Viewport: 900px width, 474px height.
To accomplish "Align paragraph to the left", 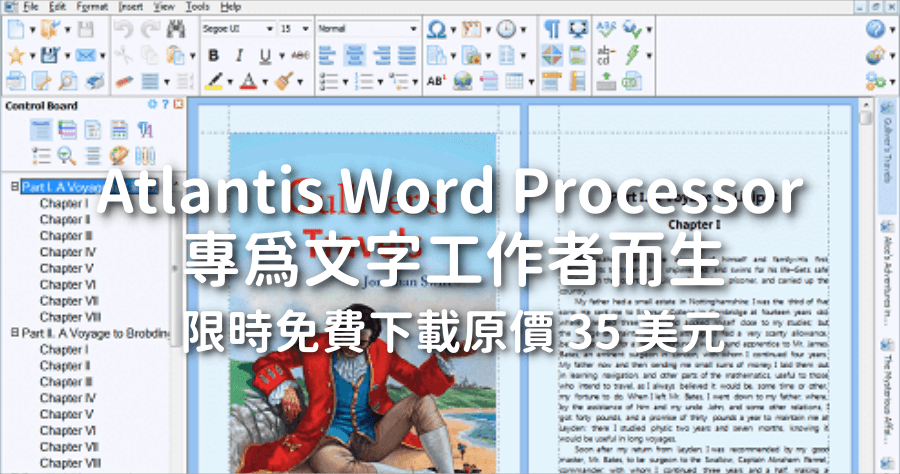I will pos(327,56).
